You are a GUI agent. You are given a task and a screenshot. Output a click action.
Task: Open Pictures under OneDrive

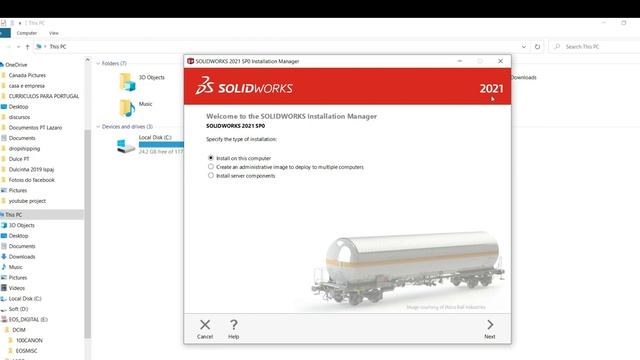pyautogui.click(x=18, y=191)
